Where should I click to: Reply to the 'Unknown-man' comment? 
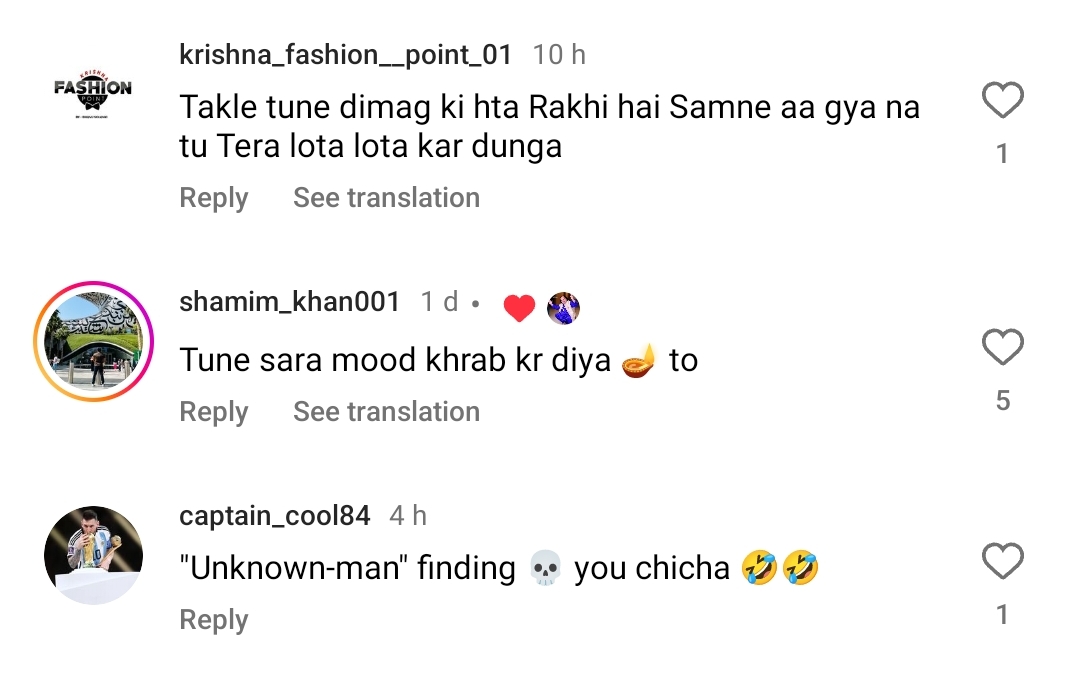[213, 620]
